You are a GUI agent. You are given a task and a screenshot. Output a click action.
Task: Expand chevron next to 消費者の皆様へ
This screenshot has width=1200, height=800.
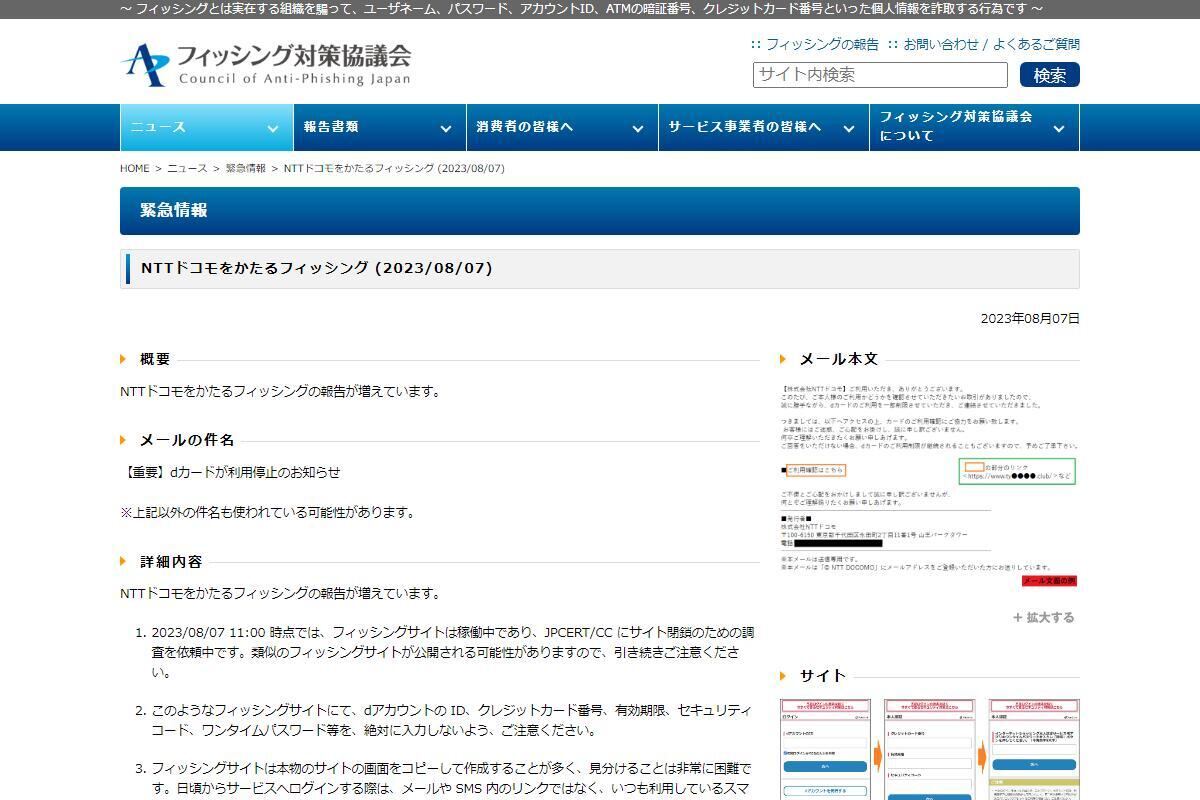(x=637, y=128)
